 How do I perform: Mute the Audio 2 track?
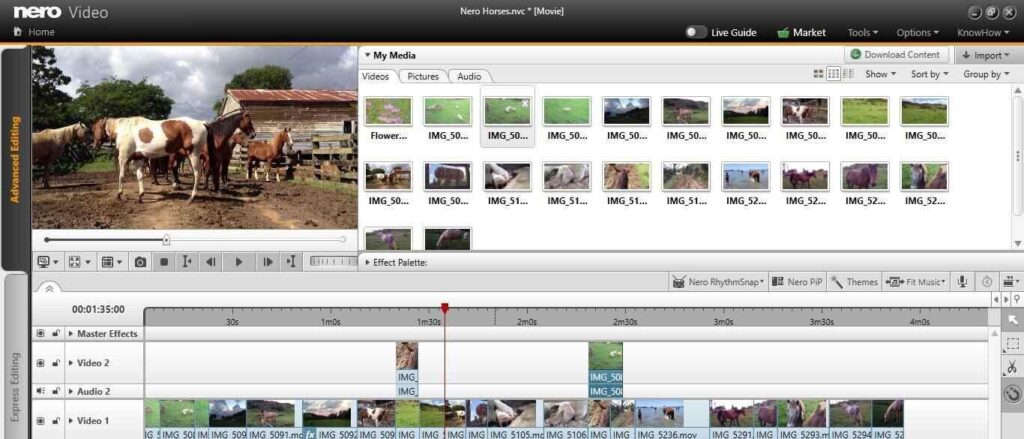[40, 391]
